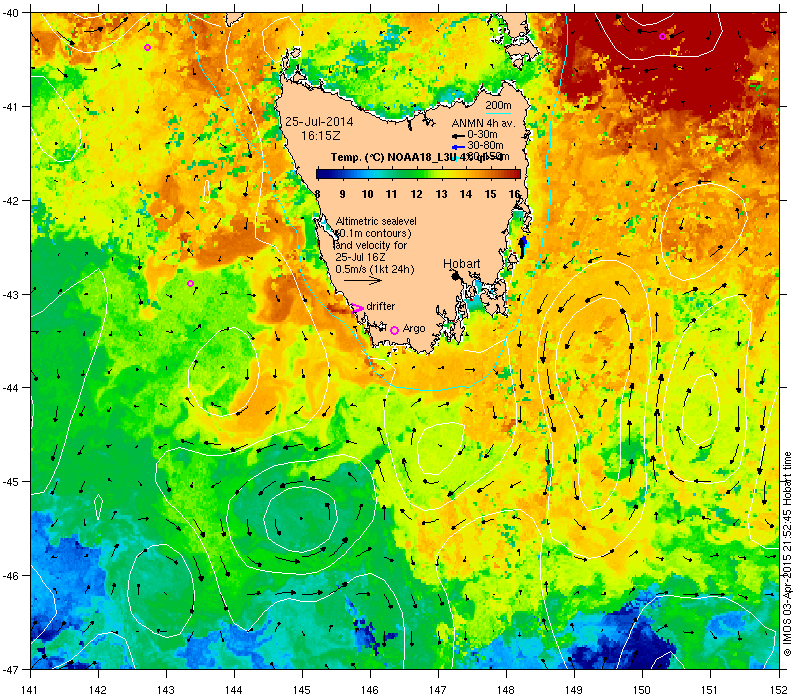Viewport: 800px width, 700px height.
Task: Click longitude axis label '148'
Action: point(506,690)
